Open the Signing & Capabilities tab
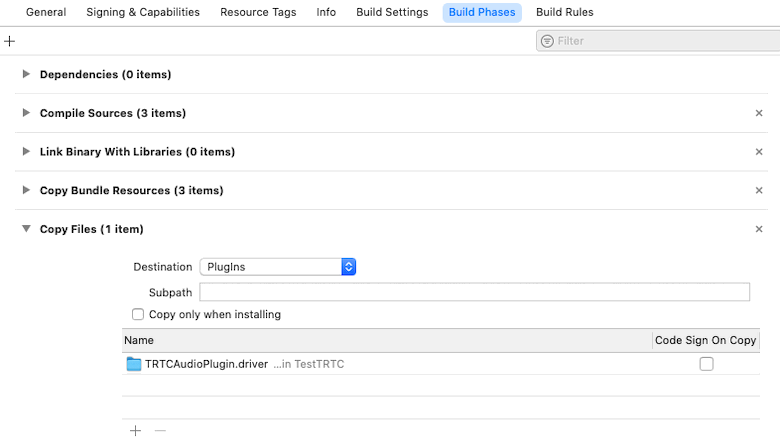 [x=143, y=12]
